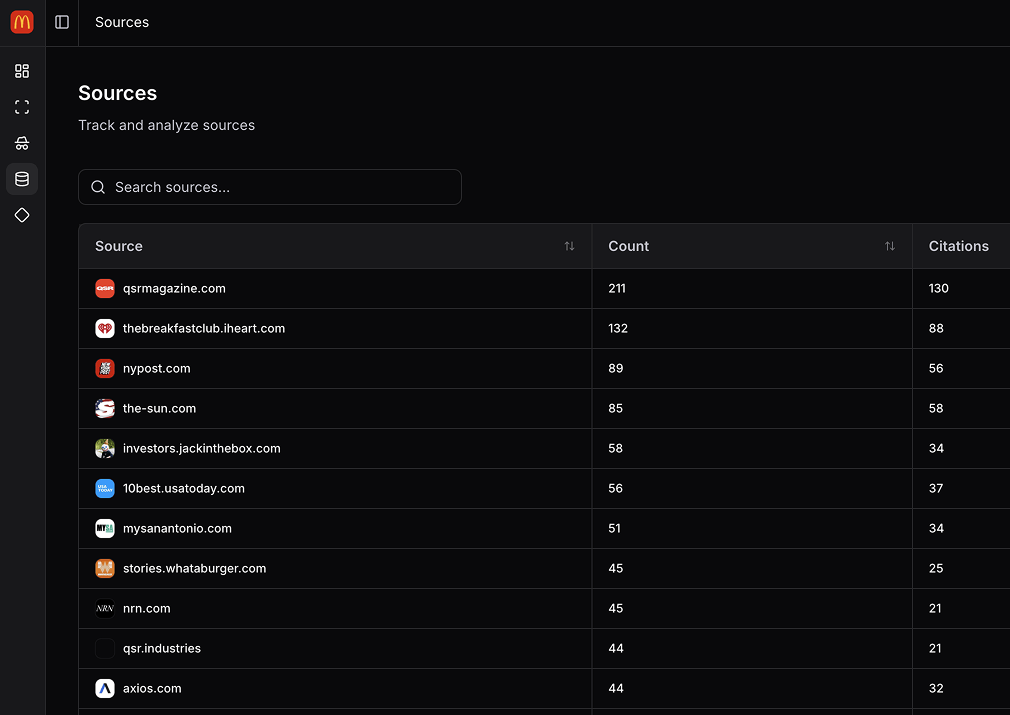Click the Citations column header
Screen dimensions: 1010x715
click(958, 246)
